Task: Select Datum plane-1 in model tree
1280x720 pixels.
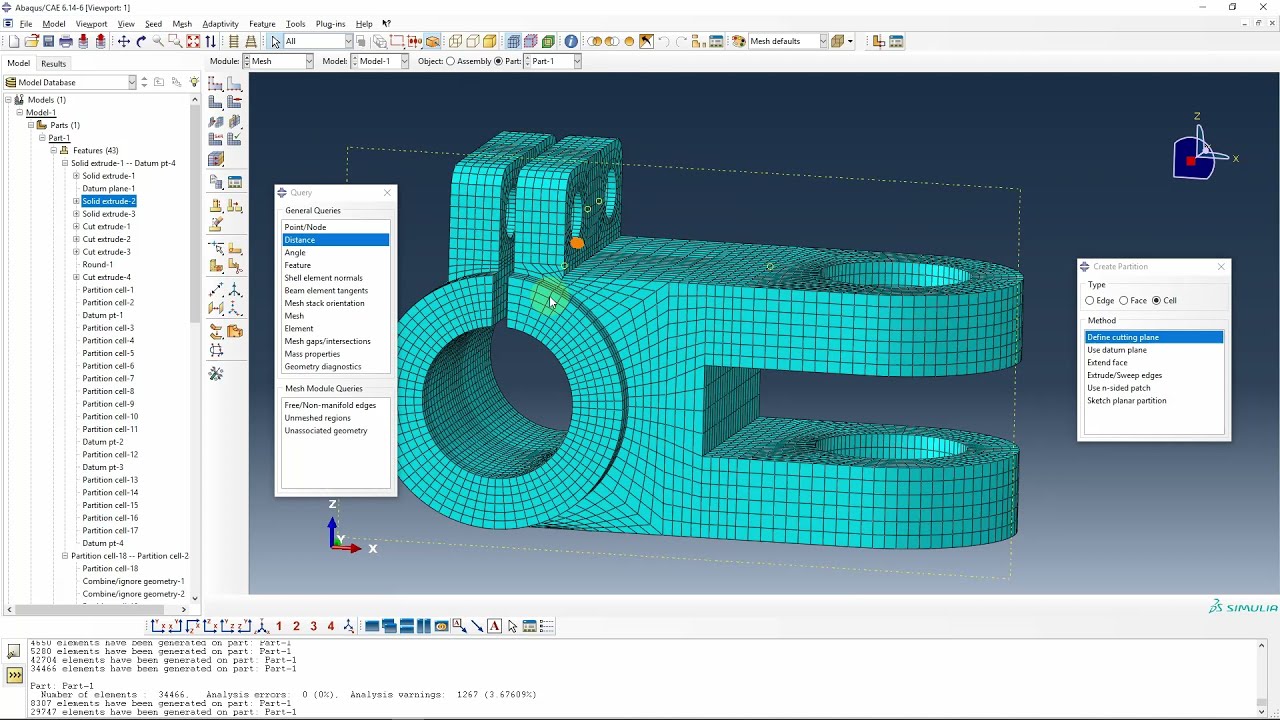Action: 108,188
